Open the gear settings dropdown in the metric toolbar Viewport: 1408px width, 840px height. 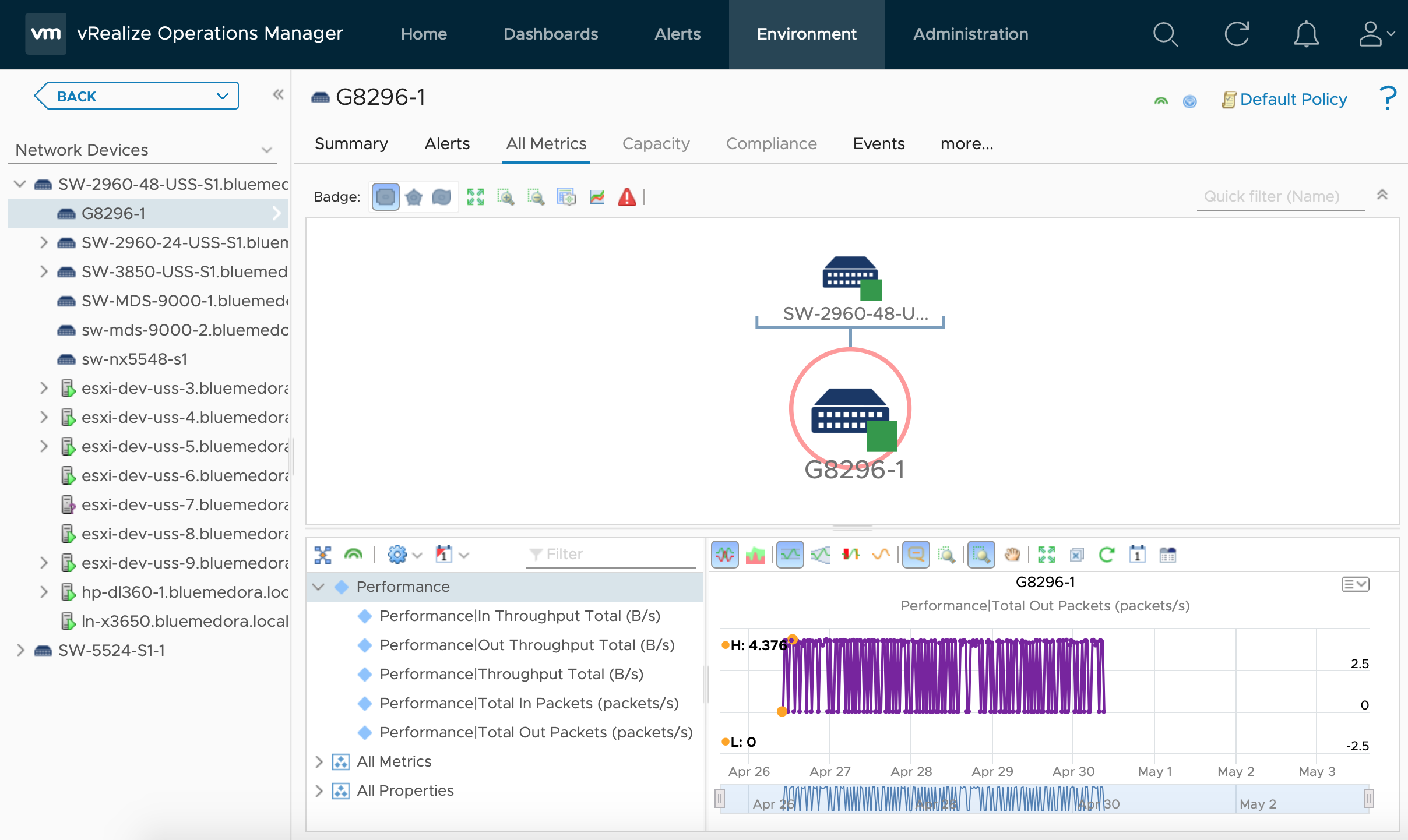(x=404, y=555)
